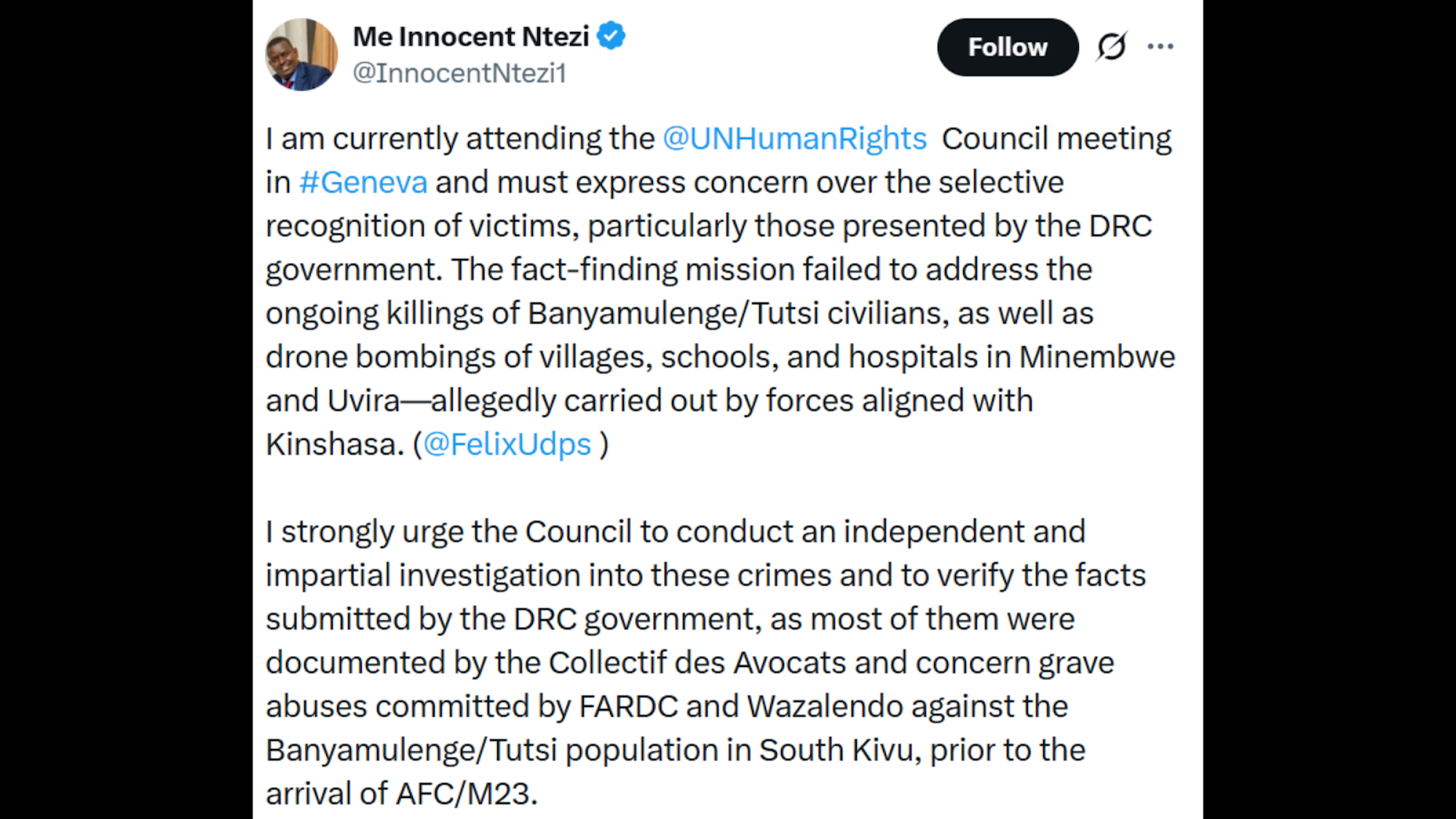The width and height of the screenshot is (1456, 819).
Task: Click the Follow button
Action: click(1007, 47)
